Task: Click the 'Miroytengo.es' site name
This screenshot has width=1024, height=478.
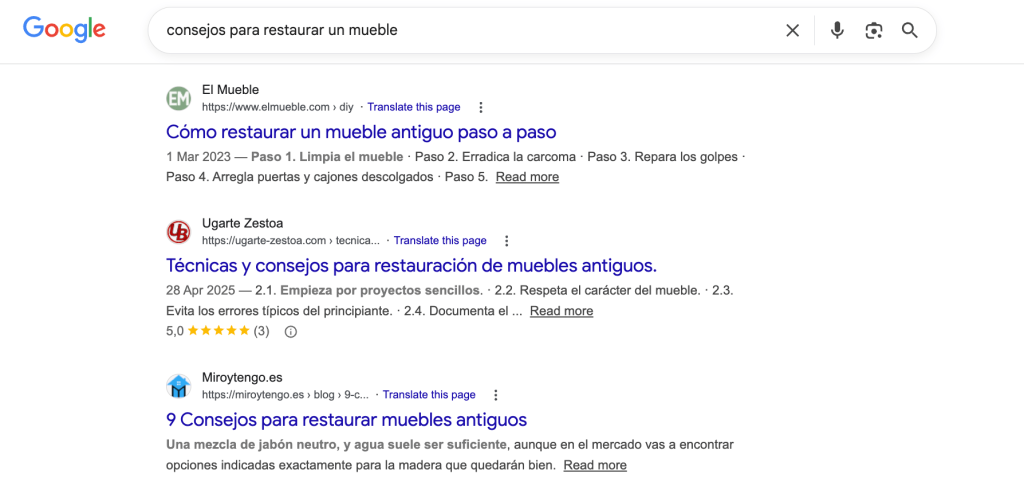Action: pyautogui.click(x=242, y=377)
